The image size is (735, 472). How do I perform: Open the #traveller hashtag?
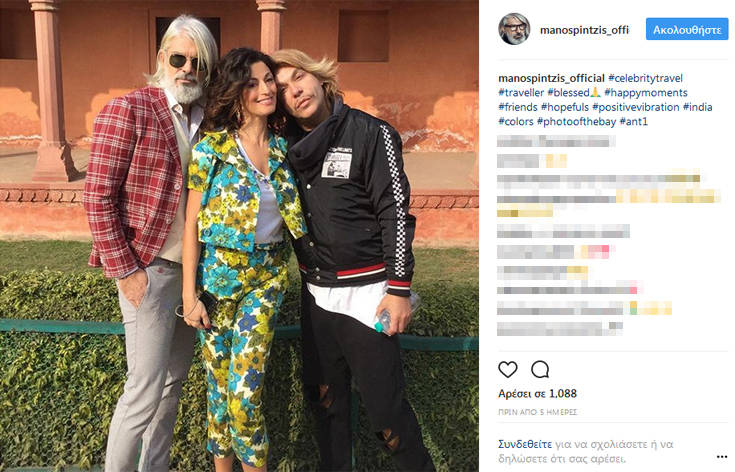click(x=521, y=93)
